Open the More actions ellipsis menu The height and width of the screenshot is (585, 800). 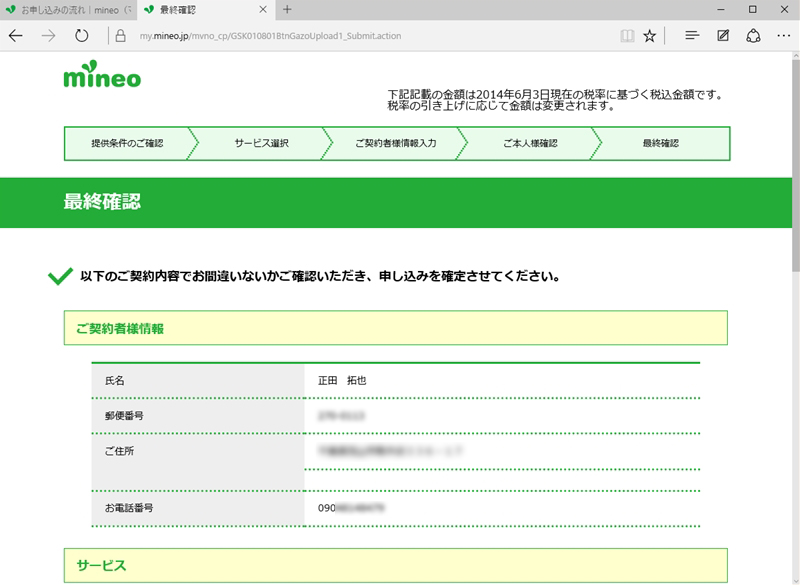783,36
